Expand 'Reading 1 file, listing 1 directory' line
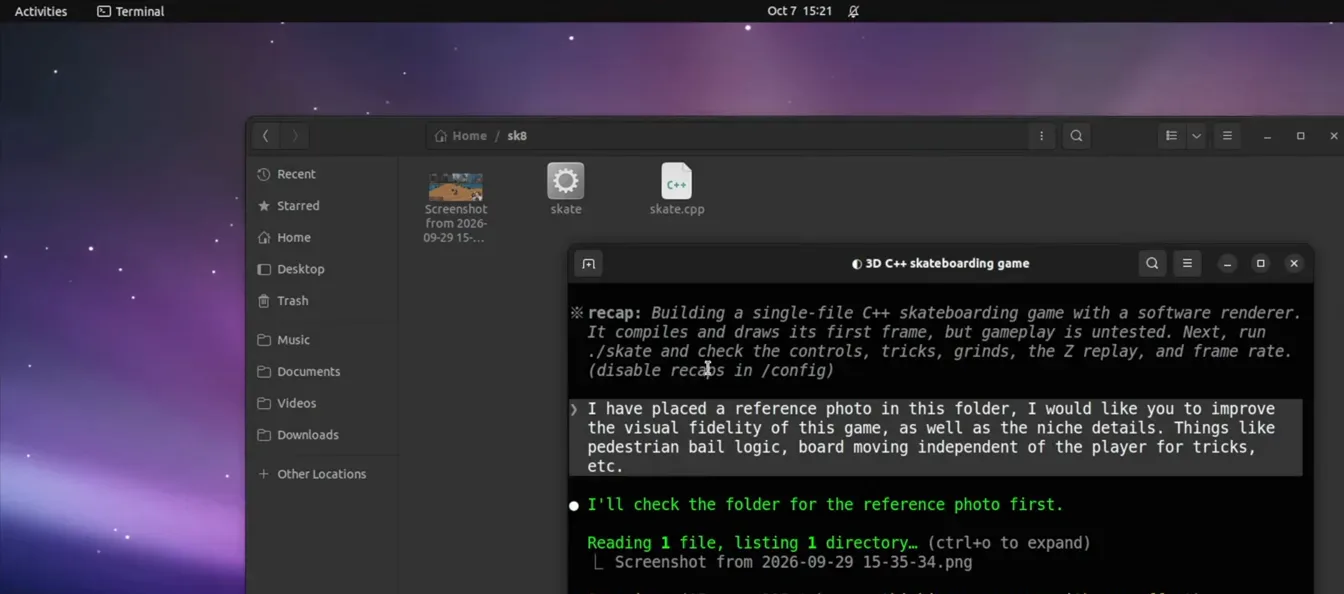This screenshot has height=594, width=1344. (838, 543)
